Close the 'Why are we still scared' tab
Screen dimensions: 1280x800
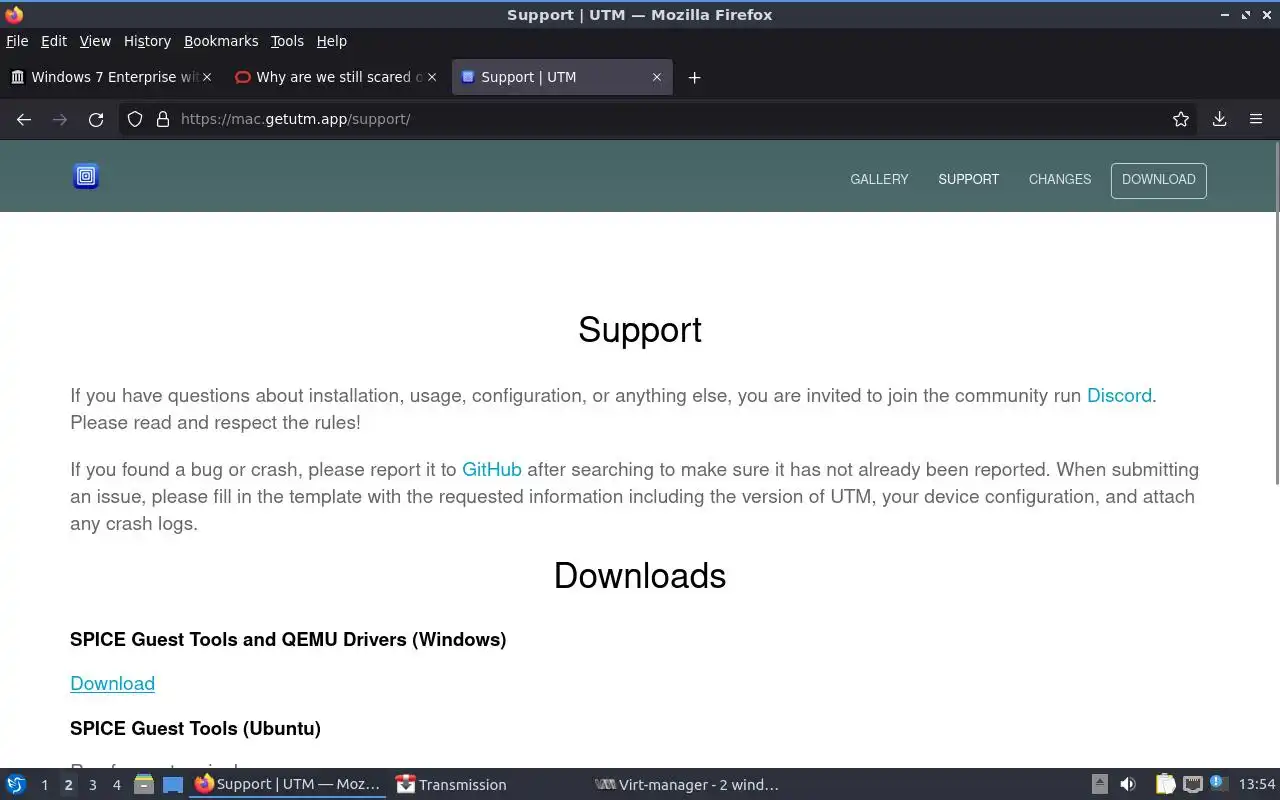point(432,77)
